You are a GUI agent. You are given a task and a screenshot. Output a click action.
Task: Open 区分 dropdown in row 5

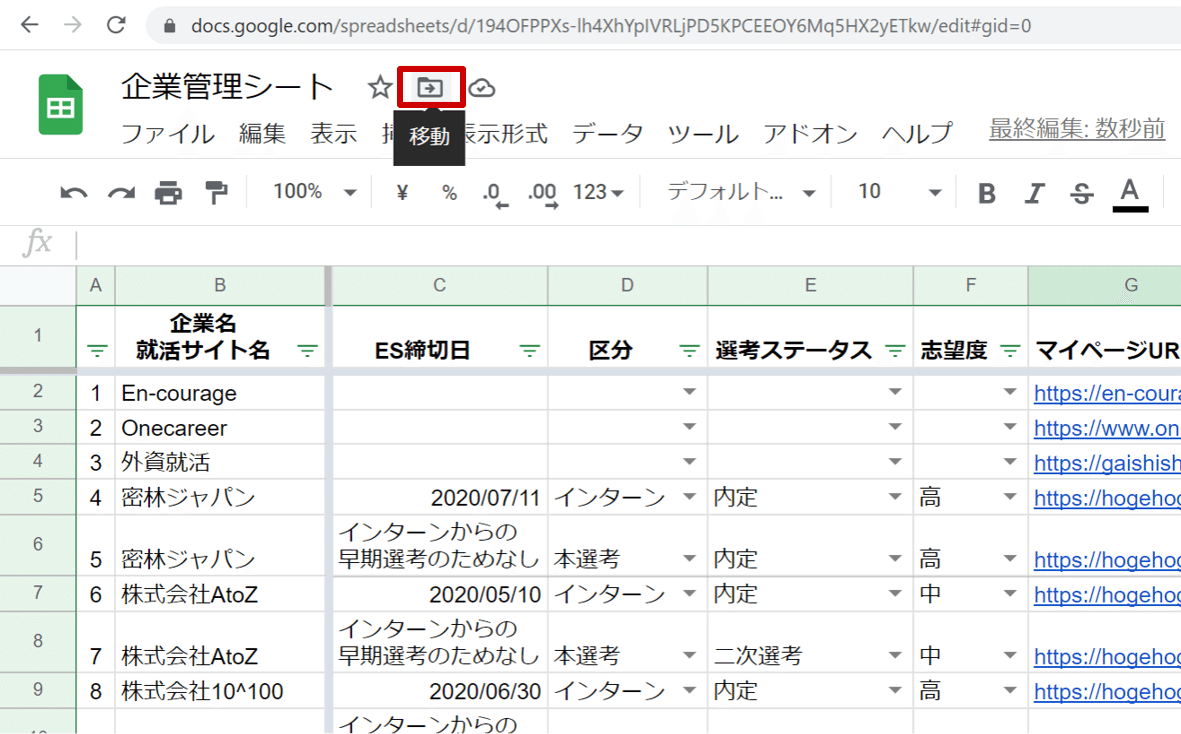[689, 497]
